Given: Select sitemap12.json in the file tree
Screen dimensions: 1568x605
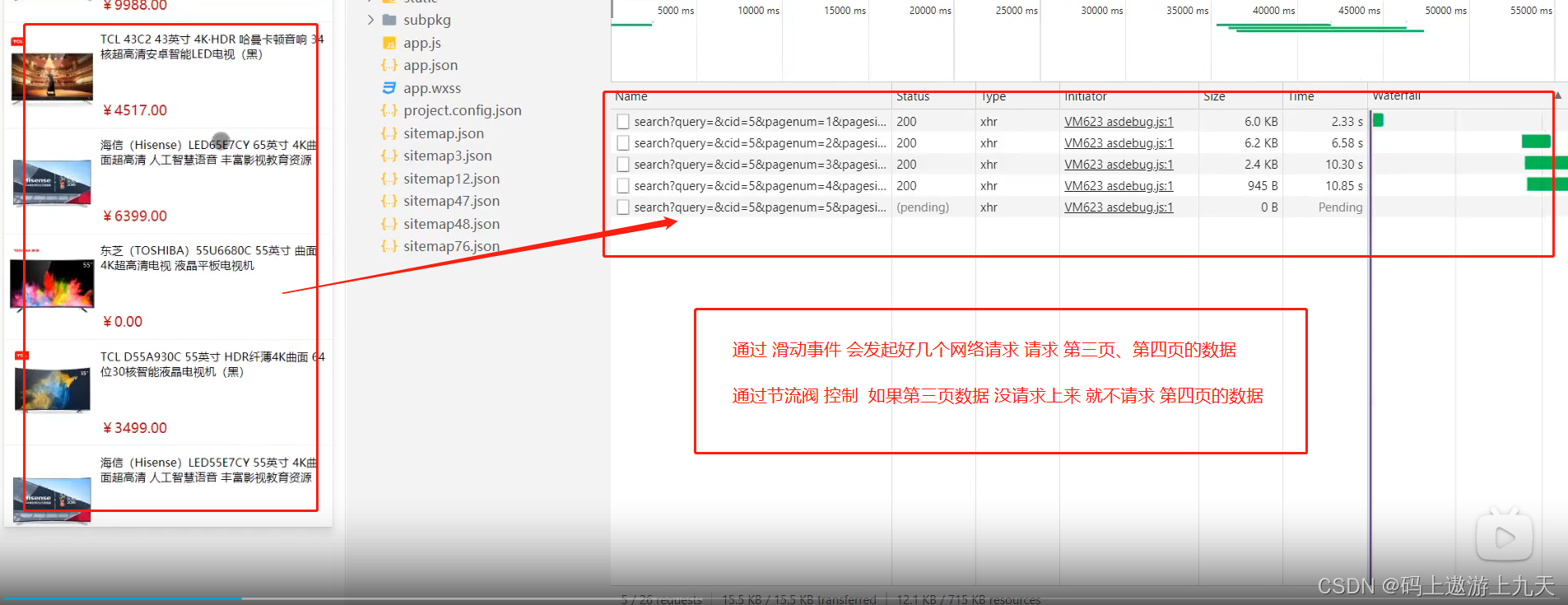Looking at the screenshot, I should (451, 179).
